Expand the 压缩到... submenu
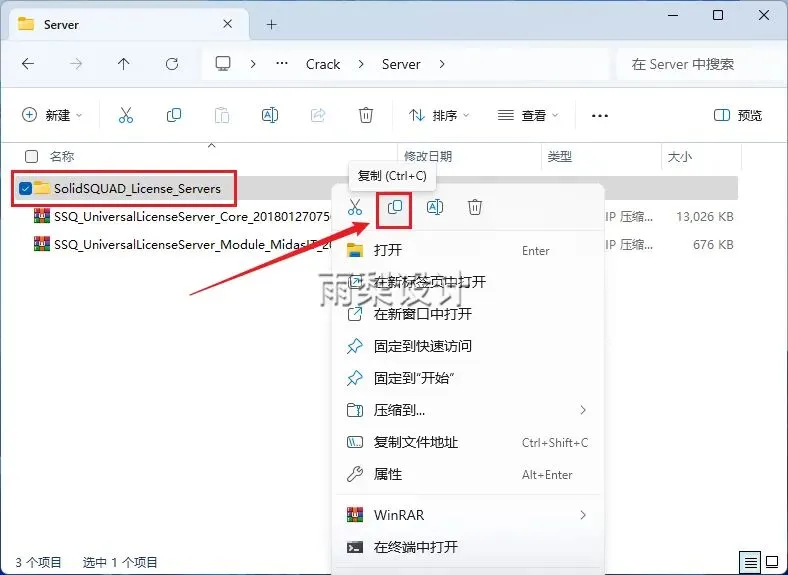Image resolution: width=788 pixels, height=575 pixels. coord(583,410)
